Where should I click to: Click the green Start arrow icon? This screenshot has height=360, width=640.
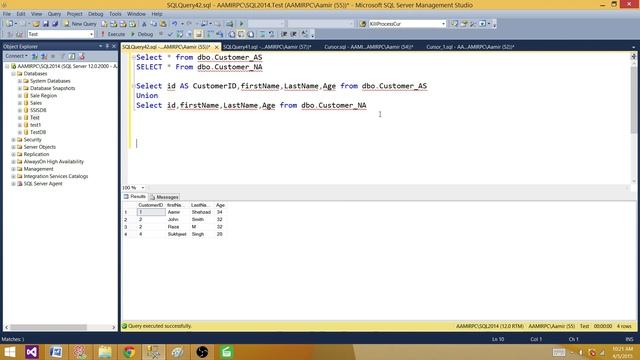241,24
